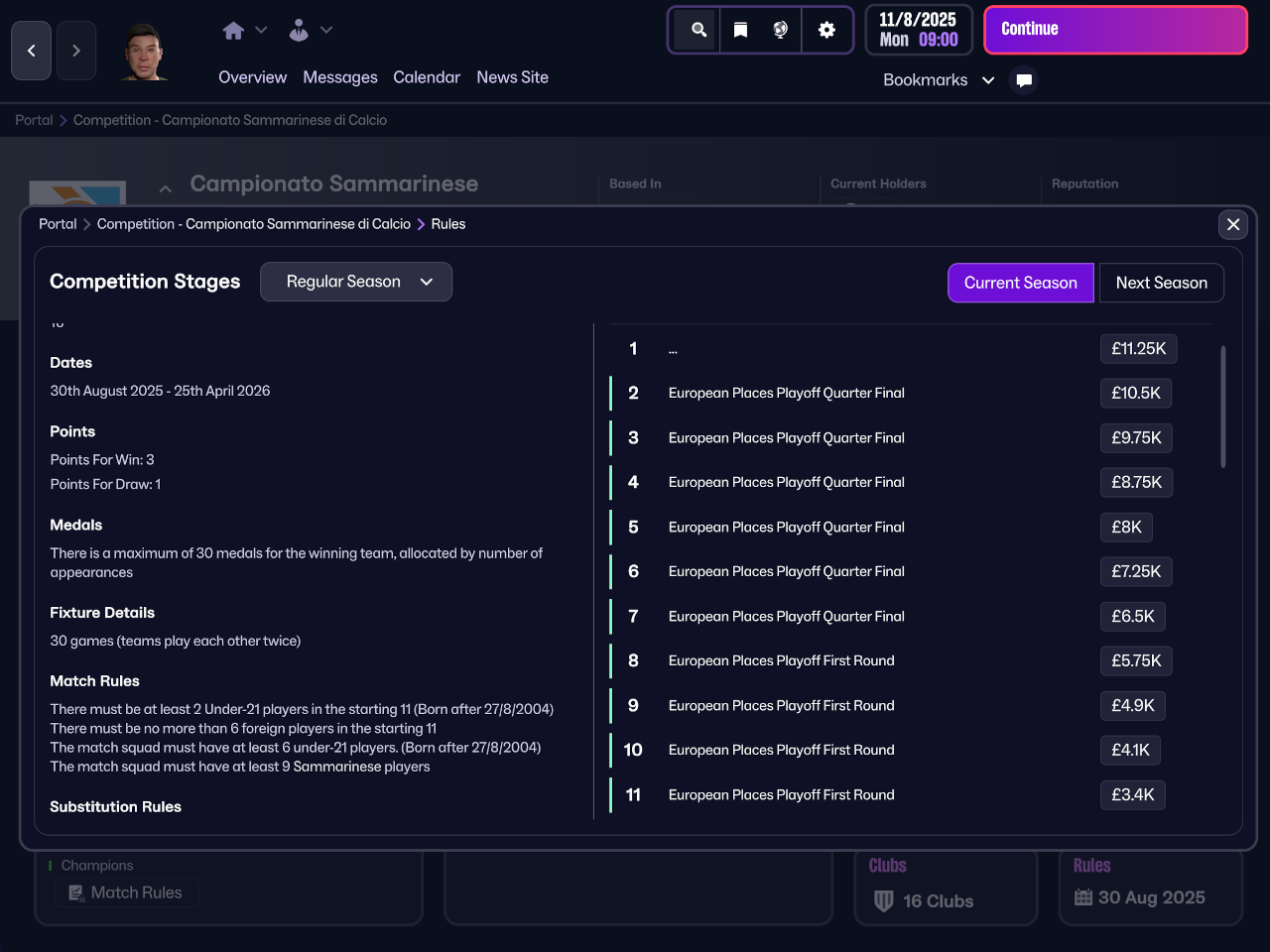Click the home icon in top bar
Viewport: 1270px width, 952px height.
[233, 31]
